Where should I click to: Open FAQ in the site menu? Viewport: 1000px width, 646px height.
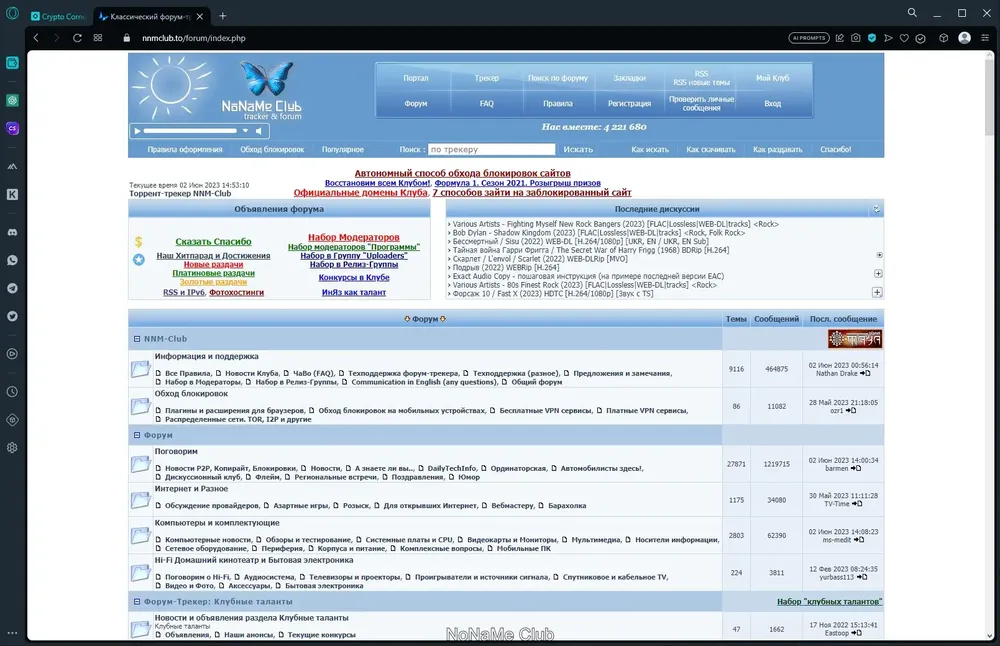coord(487,103)
